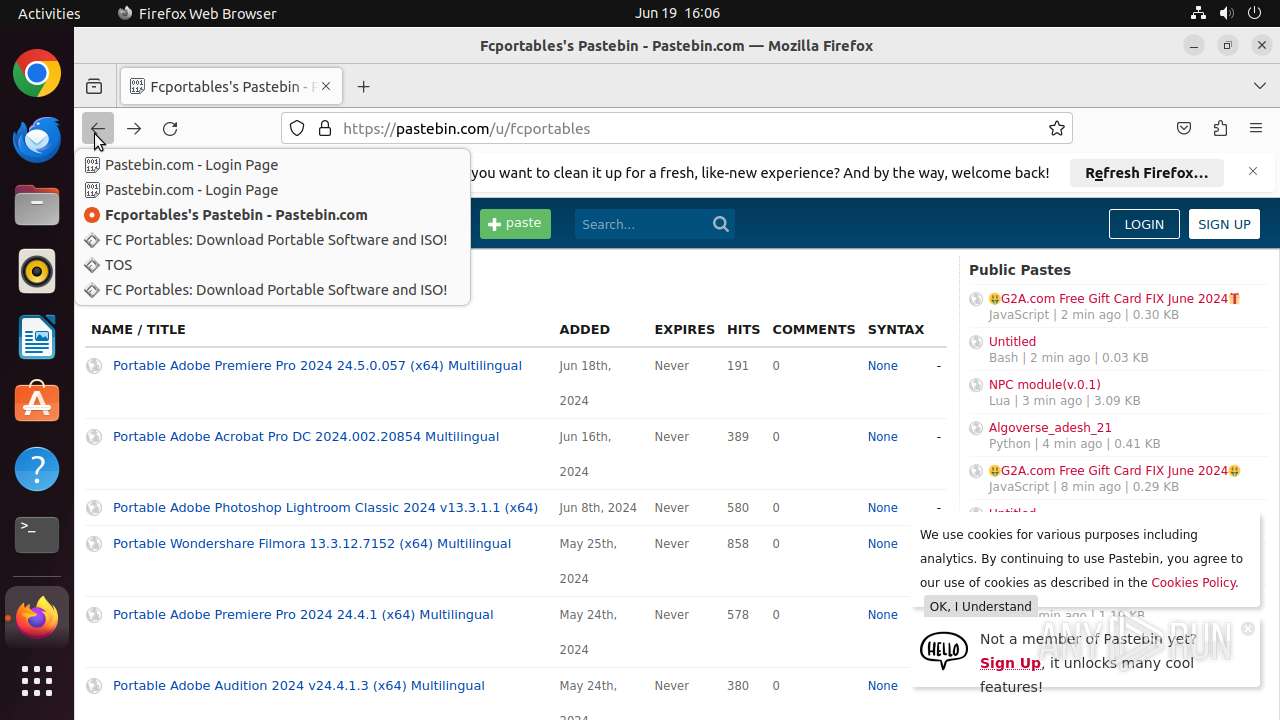1280x720 pixels.
Task: Open the Algoverse_adesh_21 public paste
Action: pyautogui.click(x=1050, y=428)
